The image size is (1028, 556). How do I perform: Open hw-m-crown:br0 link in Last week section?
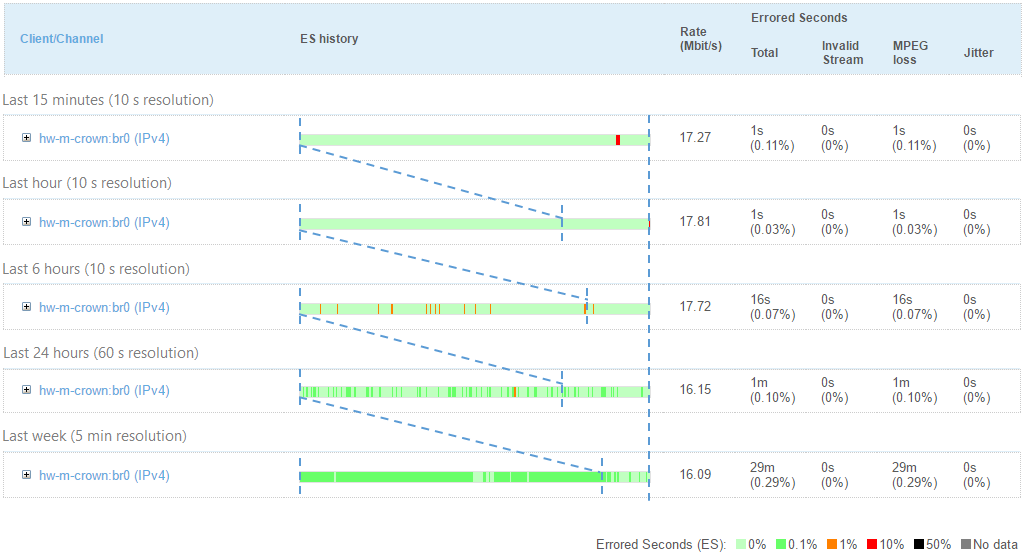[104, 475]
